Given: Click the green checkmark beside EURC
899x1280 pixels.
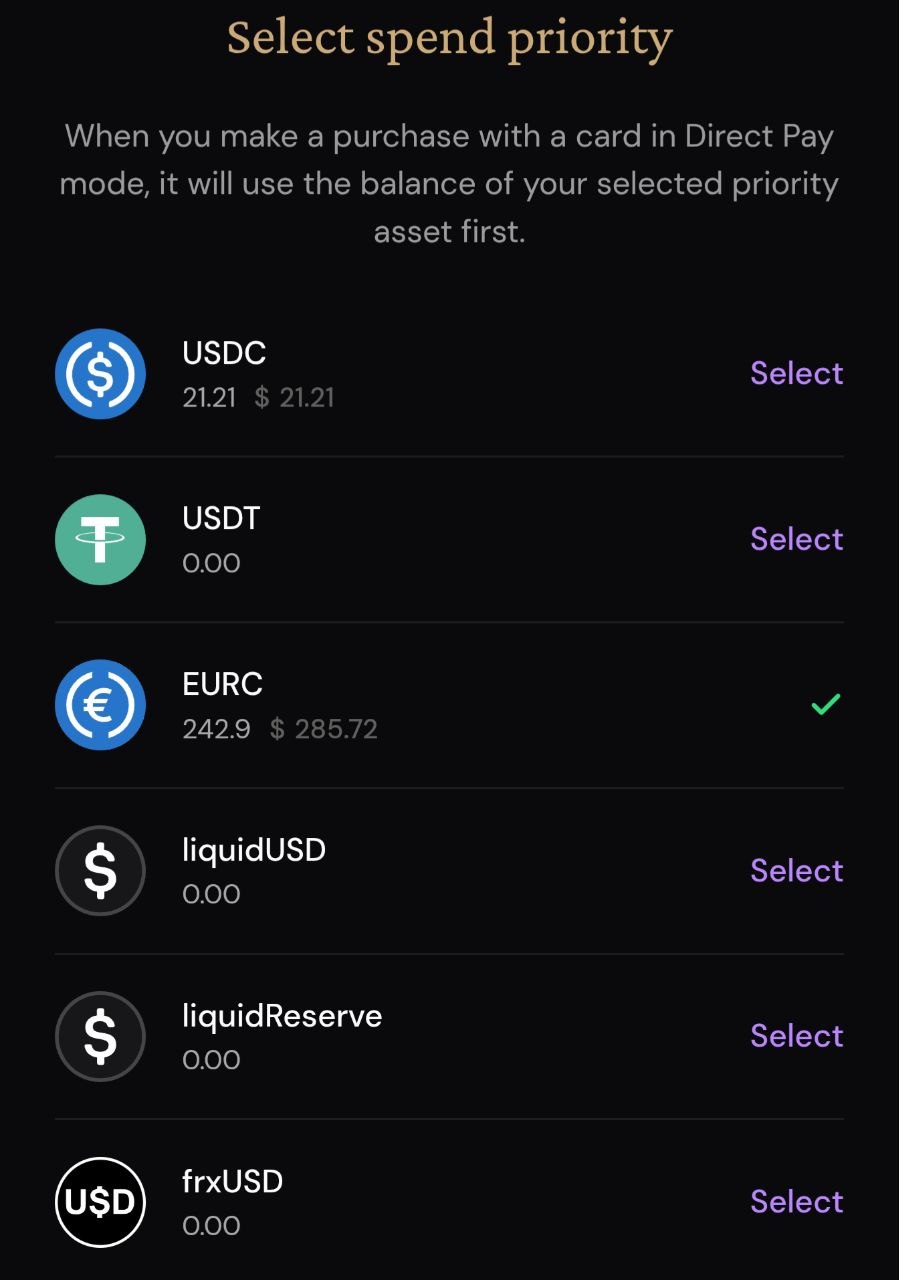Looking at the screenshot, I should tap(825, 706).
